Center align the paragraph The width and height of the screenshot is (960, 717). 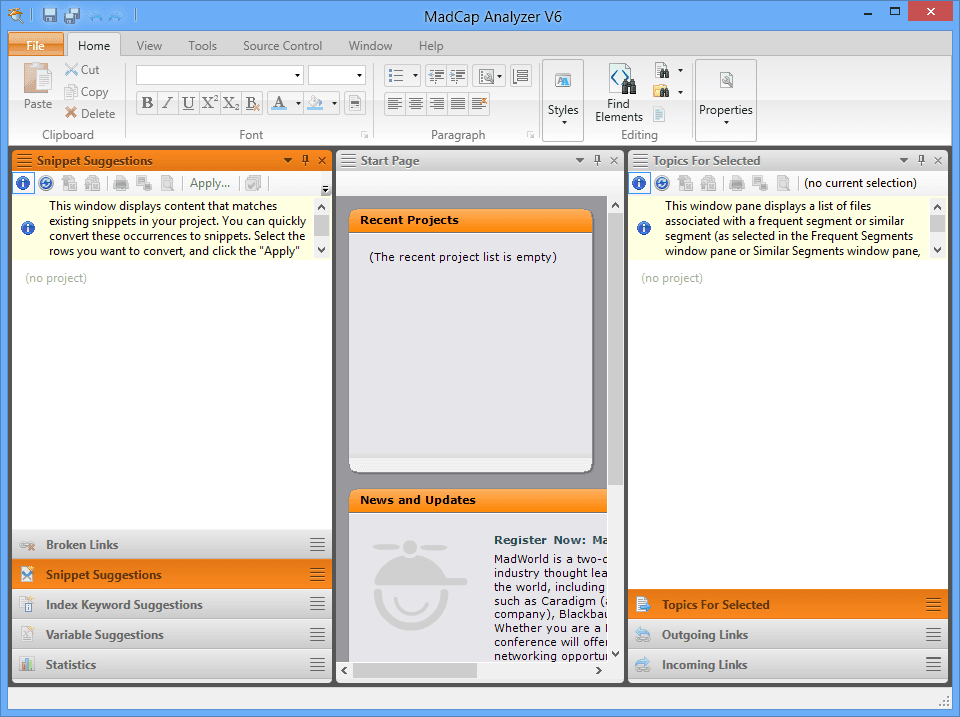416,103
